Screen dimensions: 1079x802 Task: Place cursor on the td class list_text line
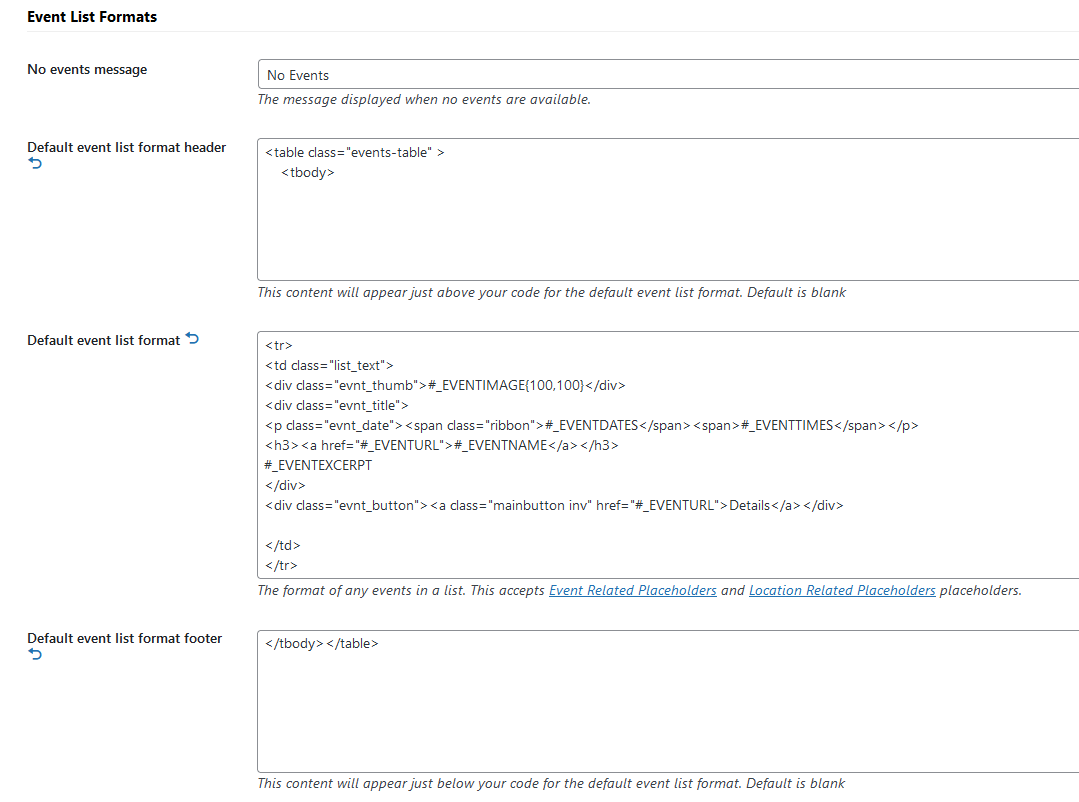click(330, 365)
